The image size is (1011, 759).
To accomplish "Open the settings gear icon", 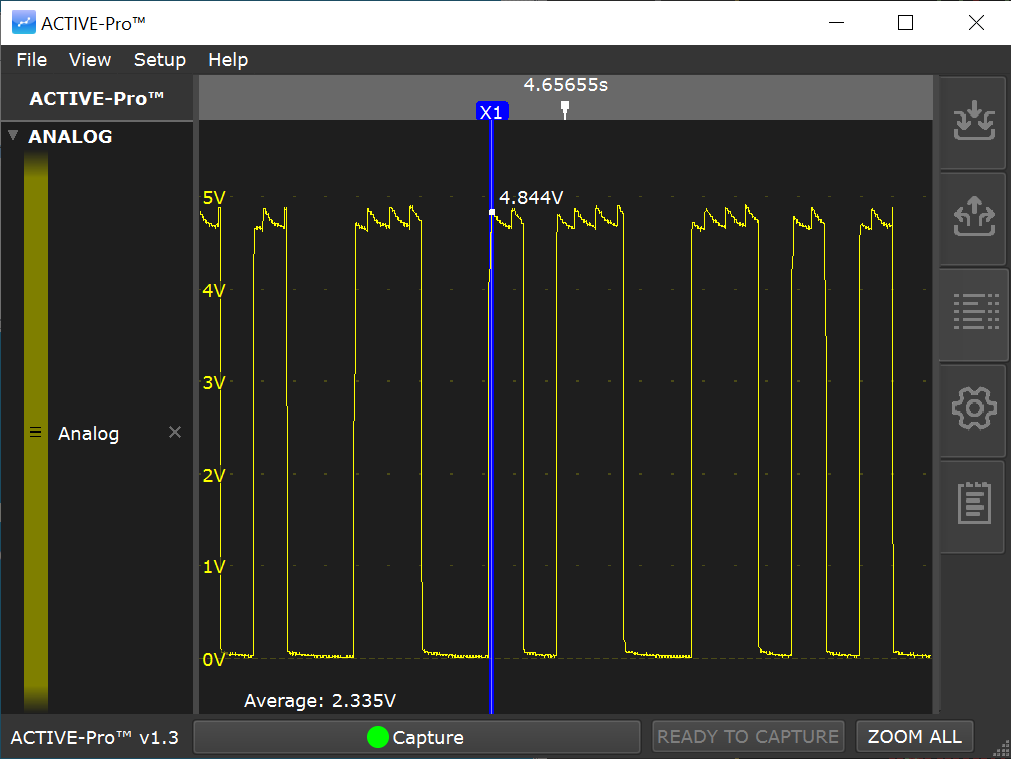I will click(x=974, y=408).
